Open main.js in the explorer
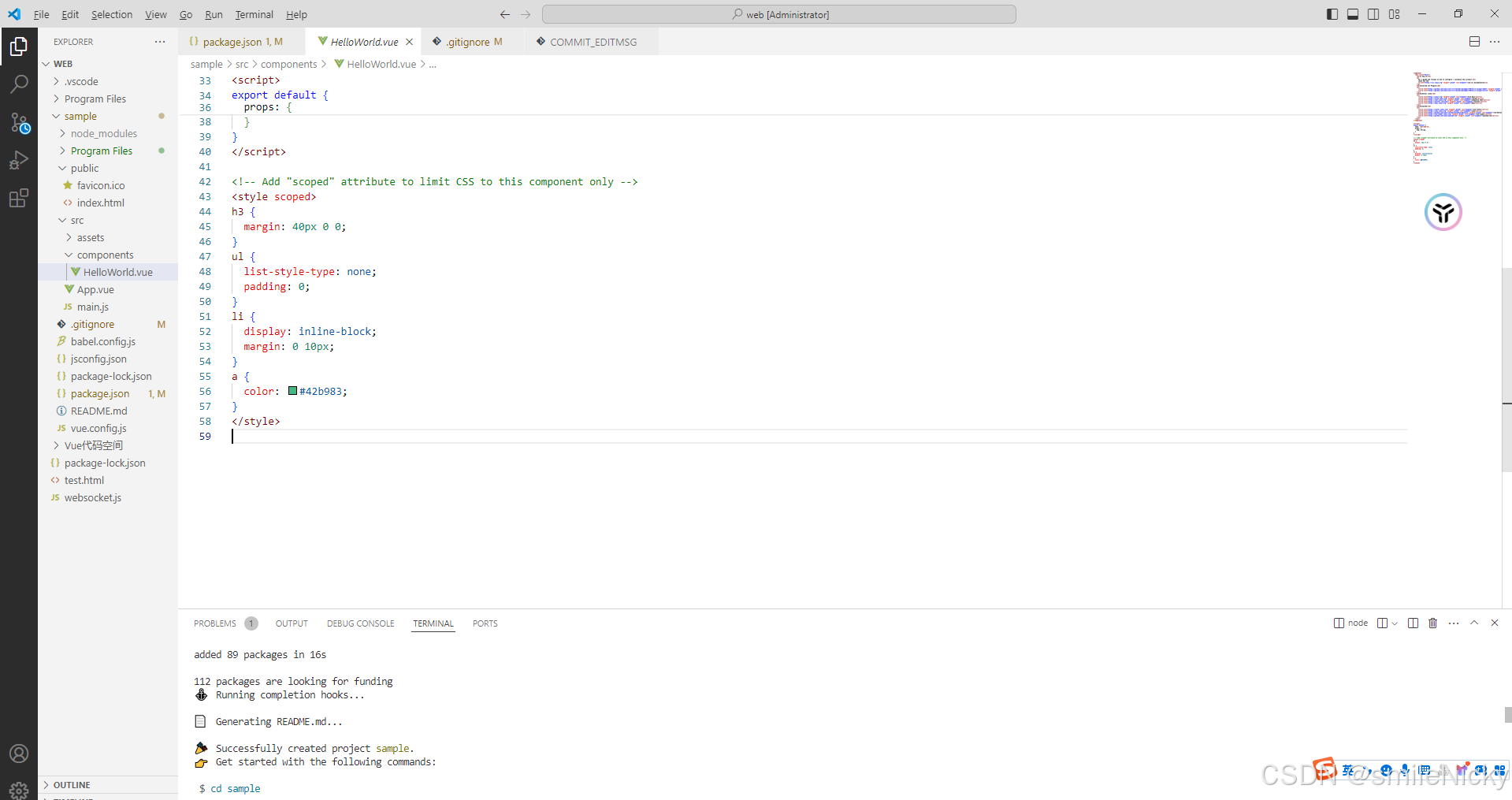 [108, 307]
